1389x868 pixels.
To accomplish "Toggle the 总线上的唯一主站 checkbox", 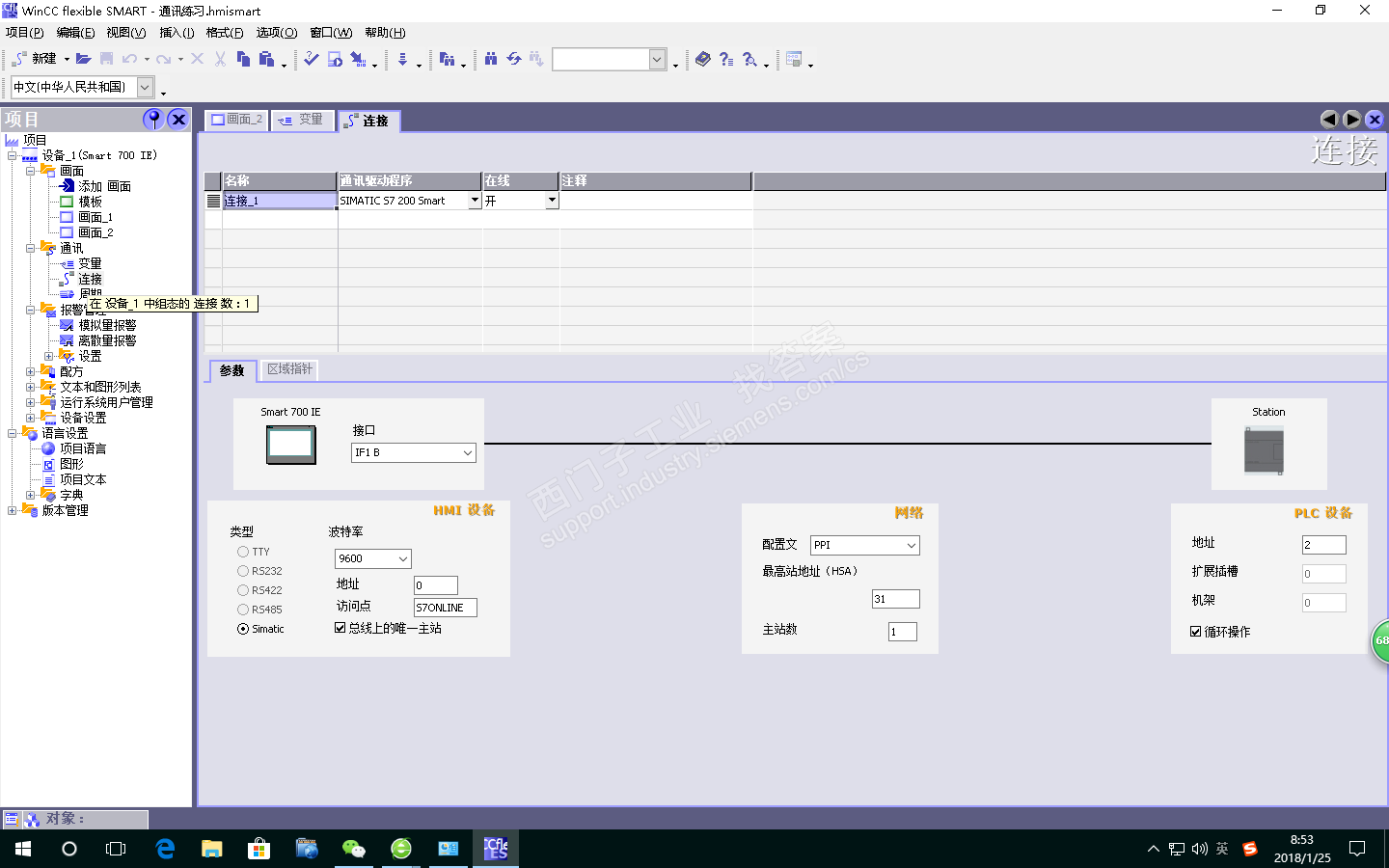I will pos(340,628).
